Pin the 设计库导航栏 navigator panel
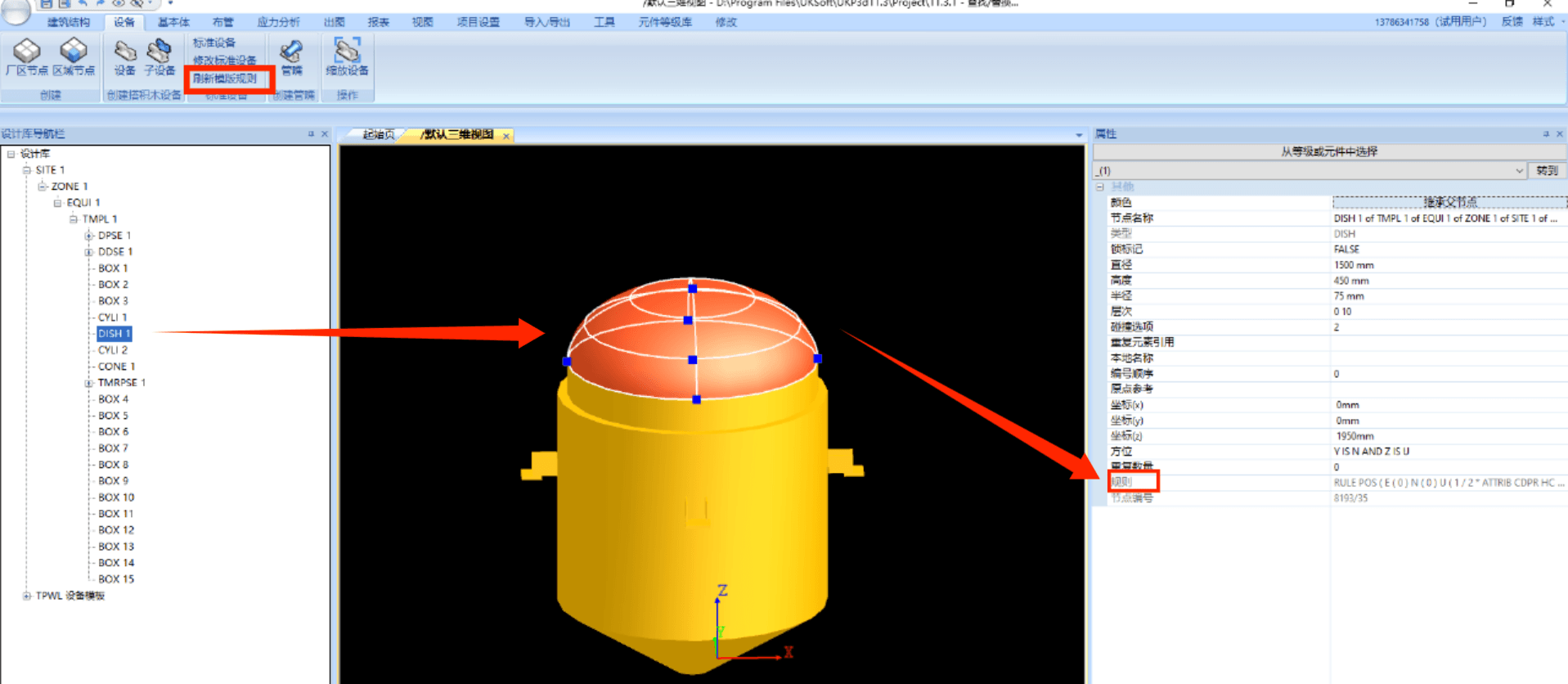 click(311, 133)
